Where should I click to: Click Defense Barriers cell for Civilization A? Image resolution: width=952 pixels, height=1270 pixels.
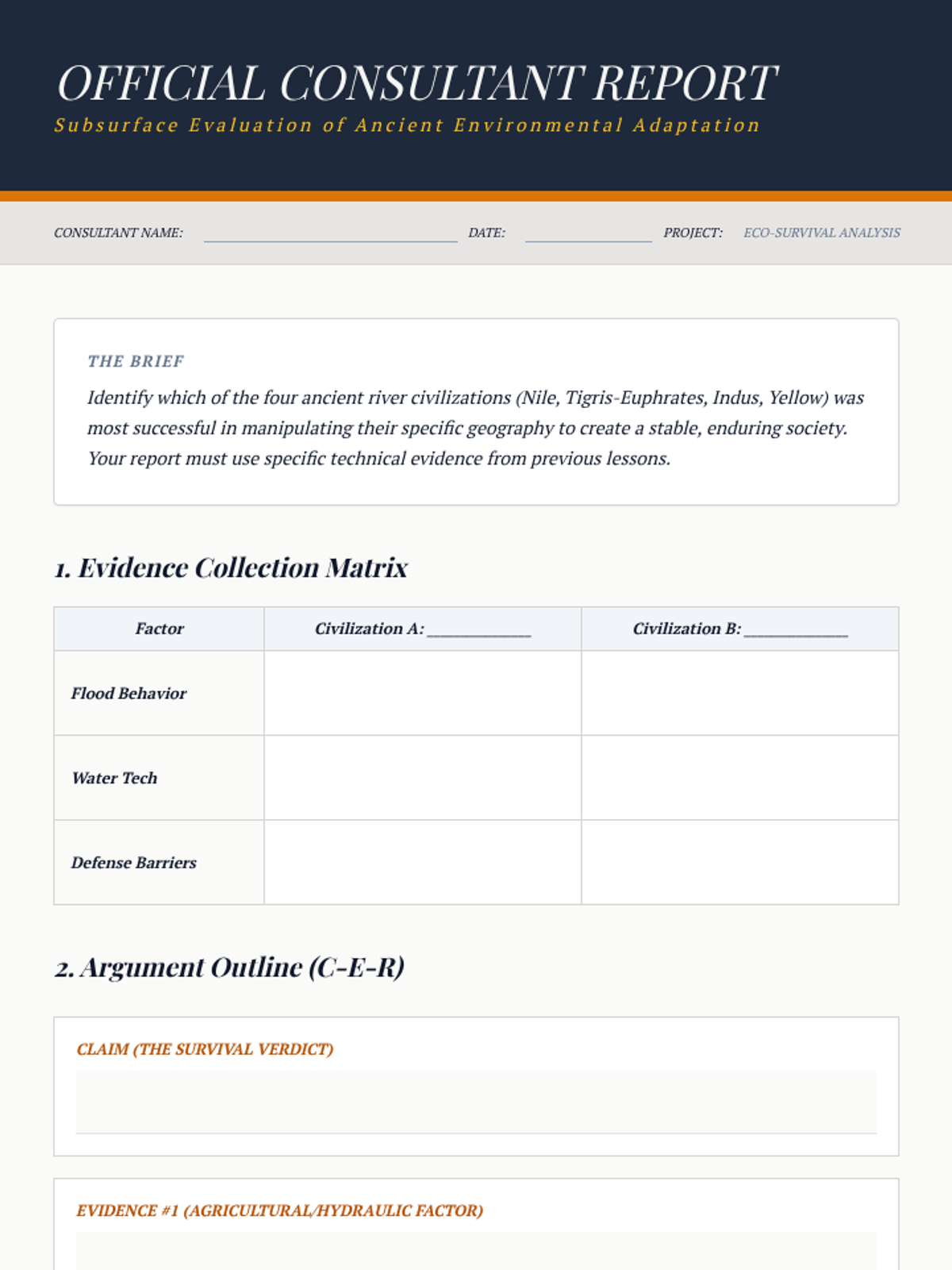tap(422, 862)
